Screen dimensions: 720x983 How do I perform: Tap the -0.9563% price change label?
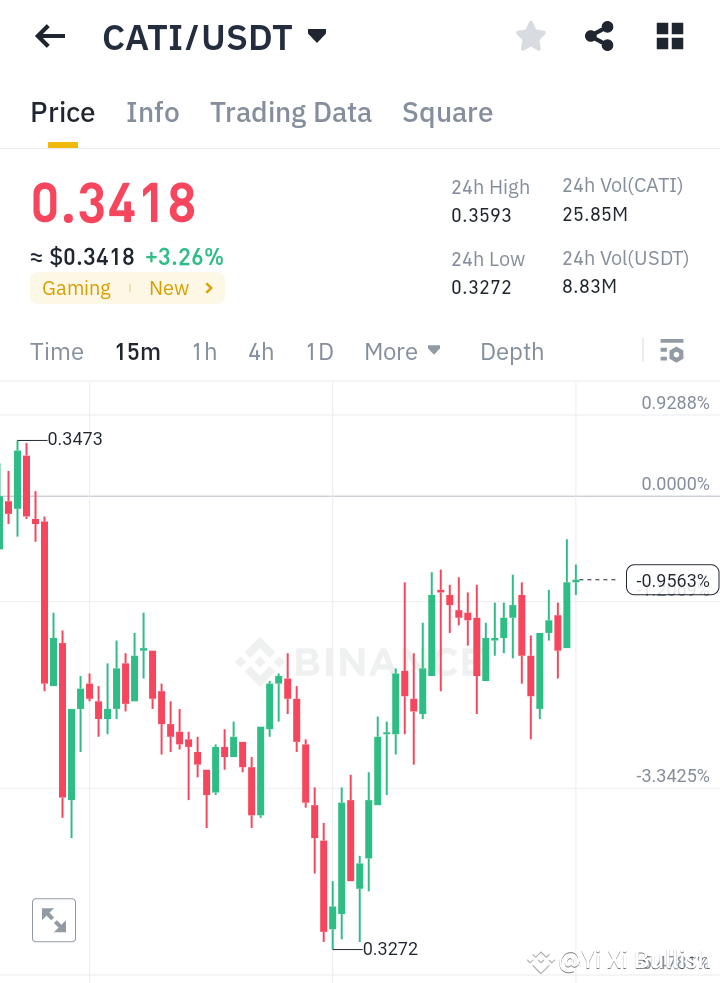click(672, 580)
